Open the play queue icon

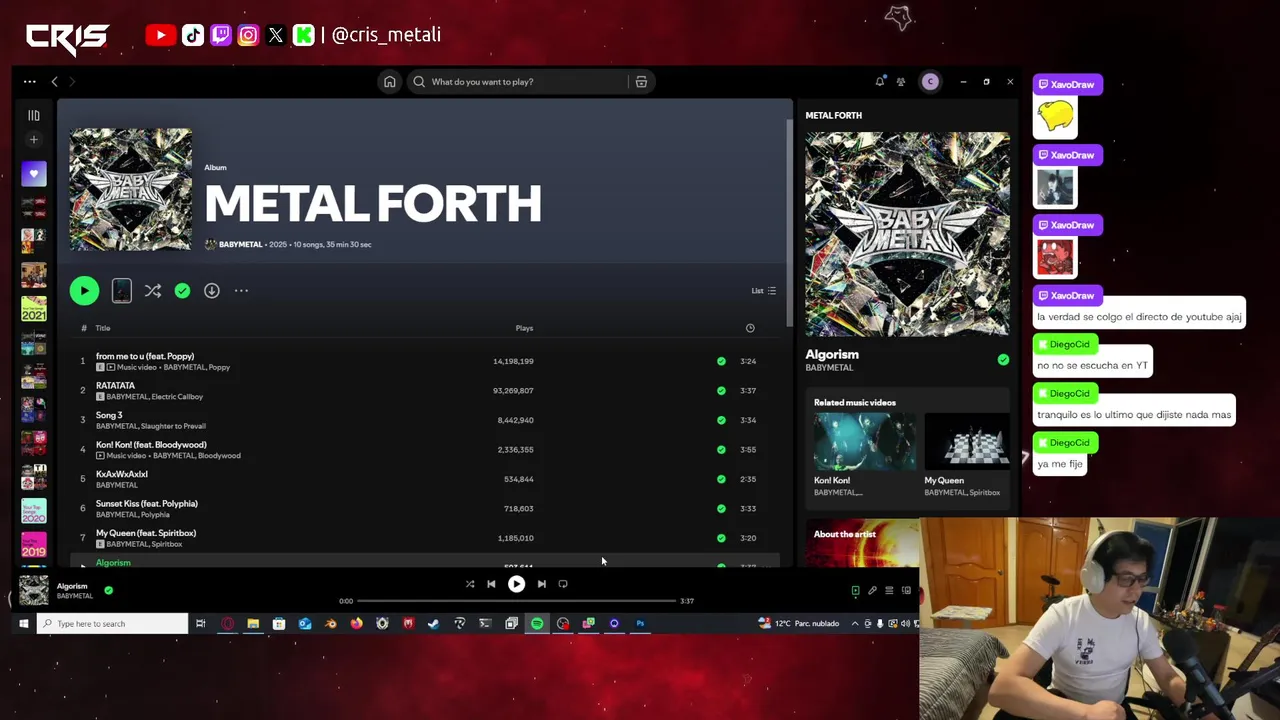coord(889,591)
